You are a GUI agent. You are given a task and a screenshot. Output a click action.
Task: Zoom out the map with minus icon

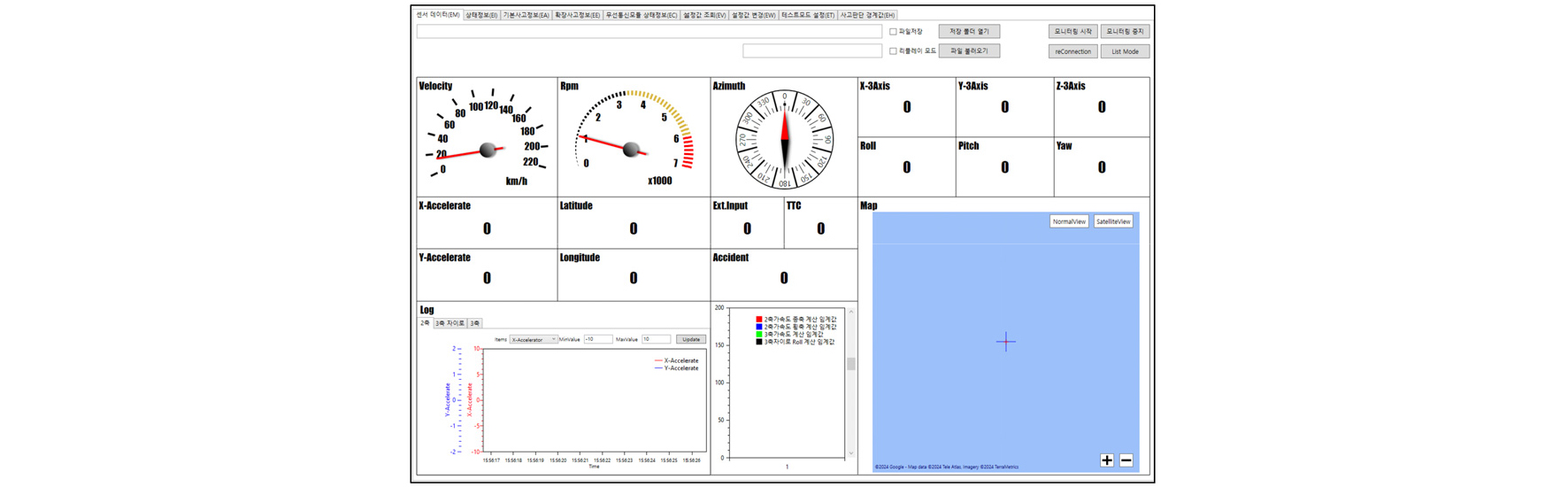1126,460
